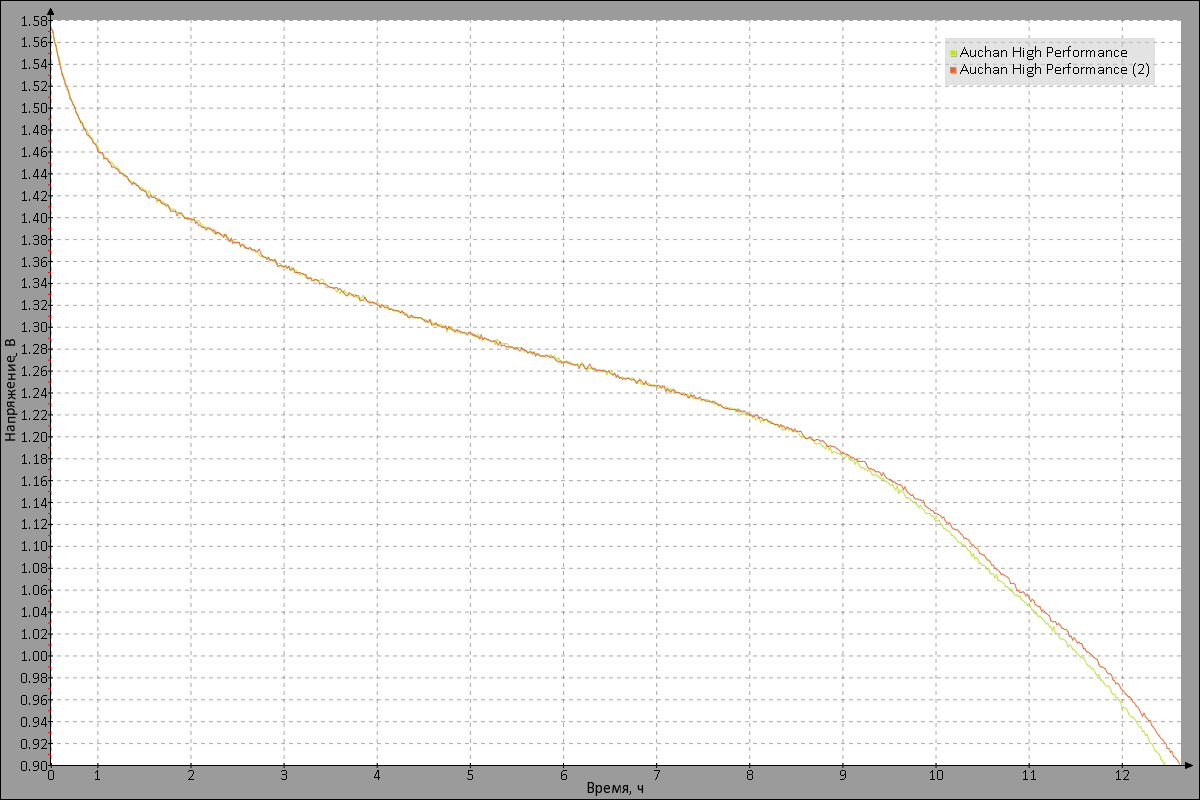
Task: Click the 1.50 voltage axis label
Action: click(33, 108)
